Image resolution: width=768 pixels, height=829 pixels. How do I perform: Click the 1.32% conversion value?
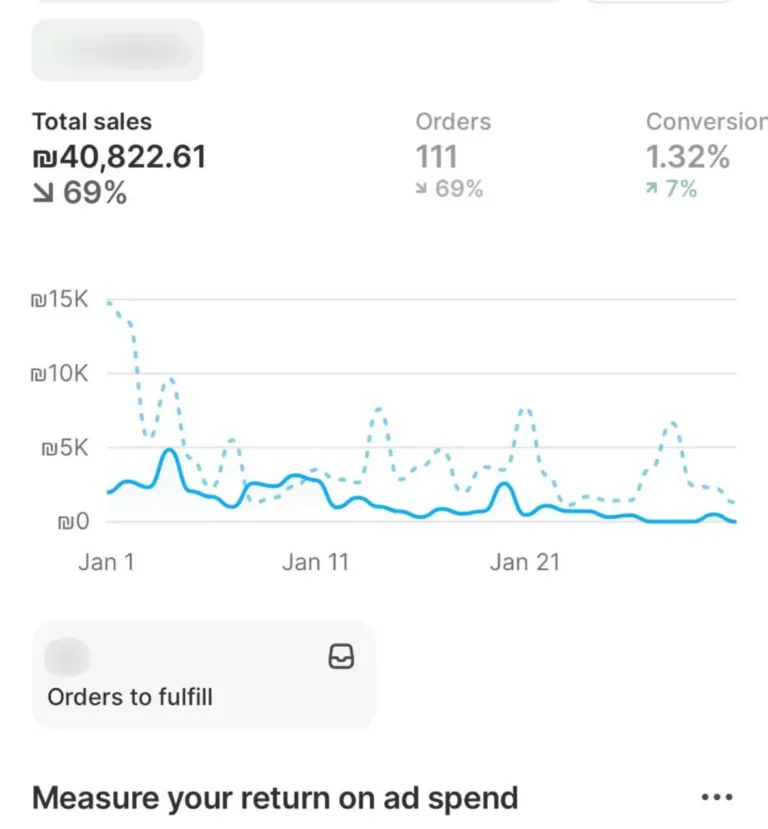coord(687,157)
